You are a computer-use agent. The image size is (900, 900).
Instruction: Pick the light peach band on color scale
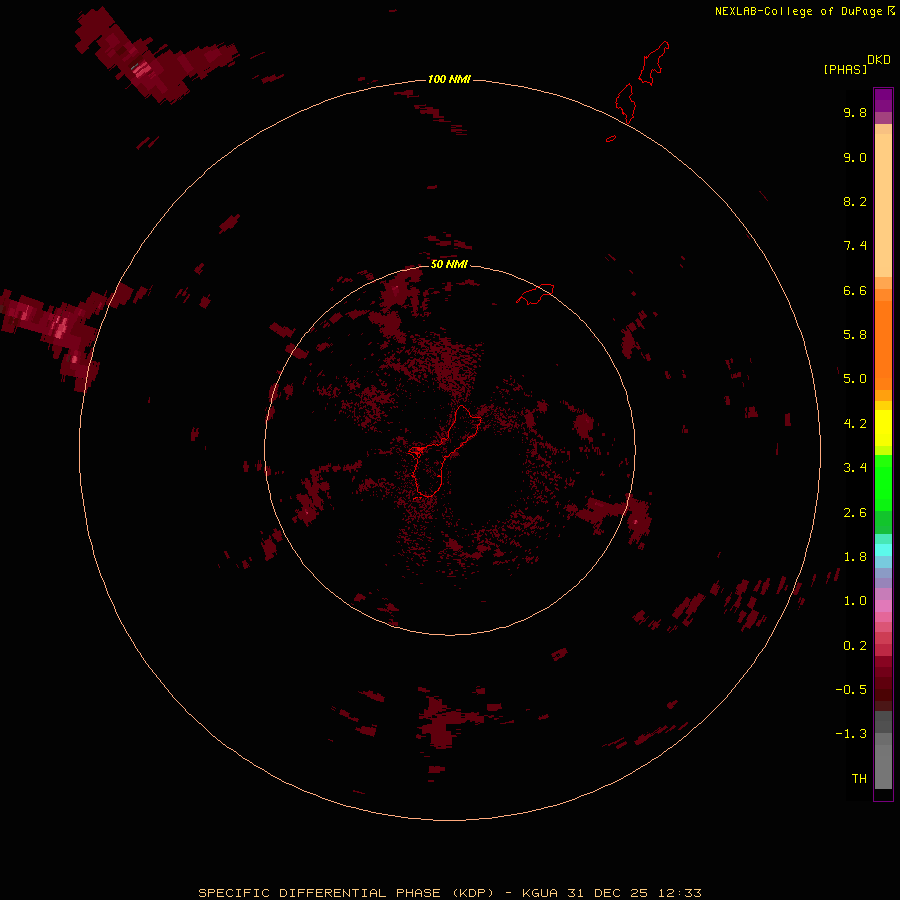883,205
